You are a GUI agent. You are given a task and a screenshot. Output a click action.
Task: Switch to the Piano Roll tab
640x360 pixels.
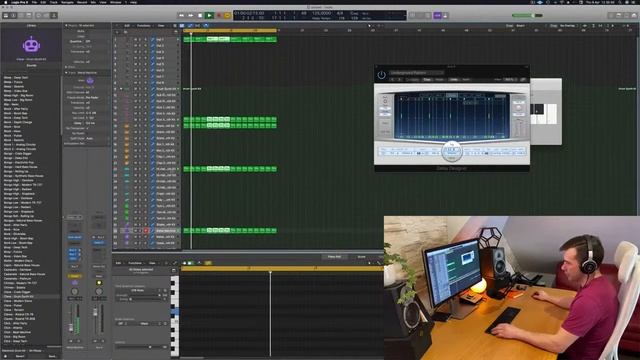(334, 257)
